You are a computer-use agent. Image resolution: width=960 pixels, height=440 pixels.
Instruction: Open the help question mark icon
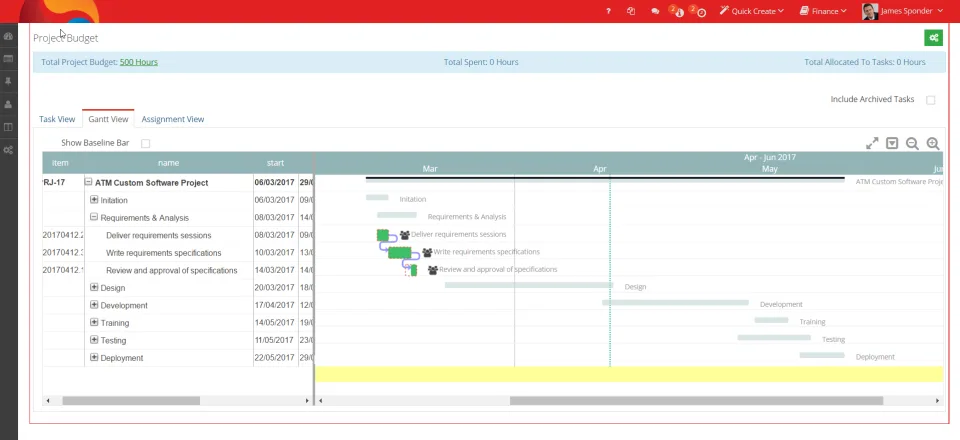608,11
